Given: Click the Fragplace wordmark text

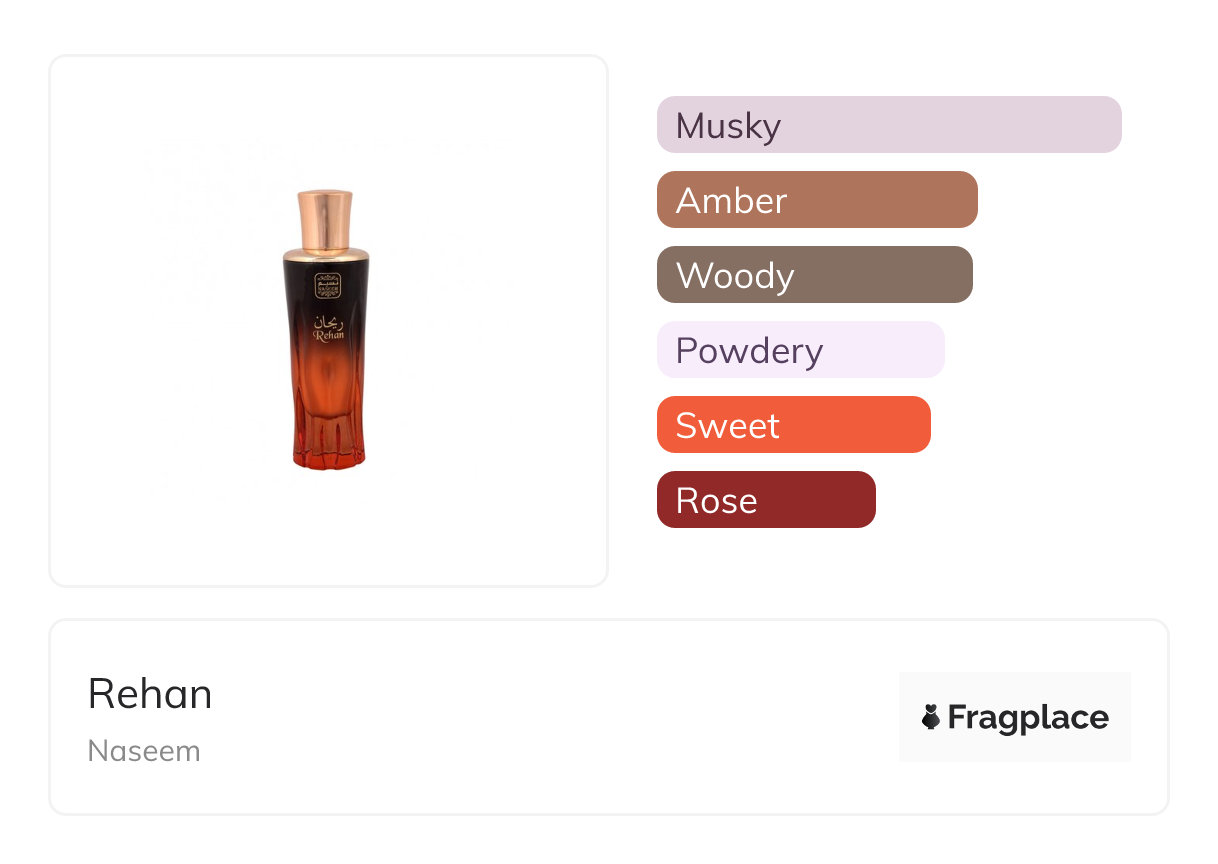Looking at the screenshot, I should [x=1028, y=717].
